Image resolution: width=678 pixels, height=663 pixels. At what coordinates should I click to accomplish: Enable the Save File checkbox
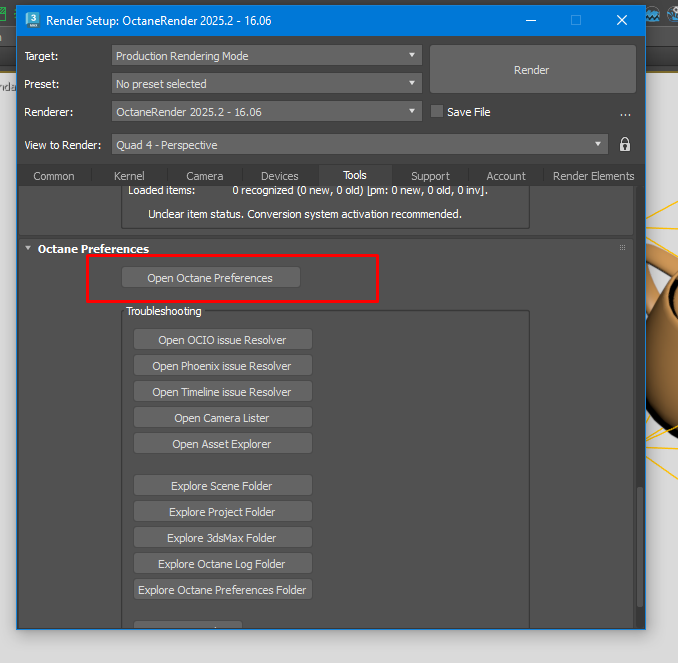point(437,112)
